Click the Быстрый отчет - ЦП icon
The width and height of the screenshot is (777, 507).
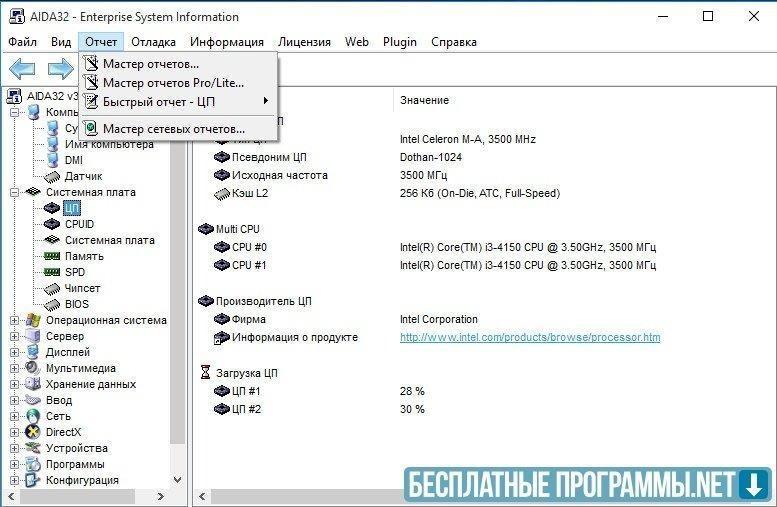[x=91, y=102]
